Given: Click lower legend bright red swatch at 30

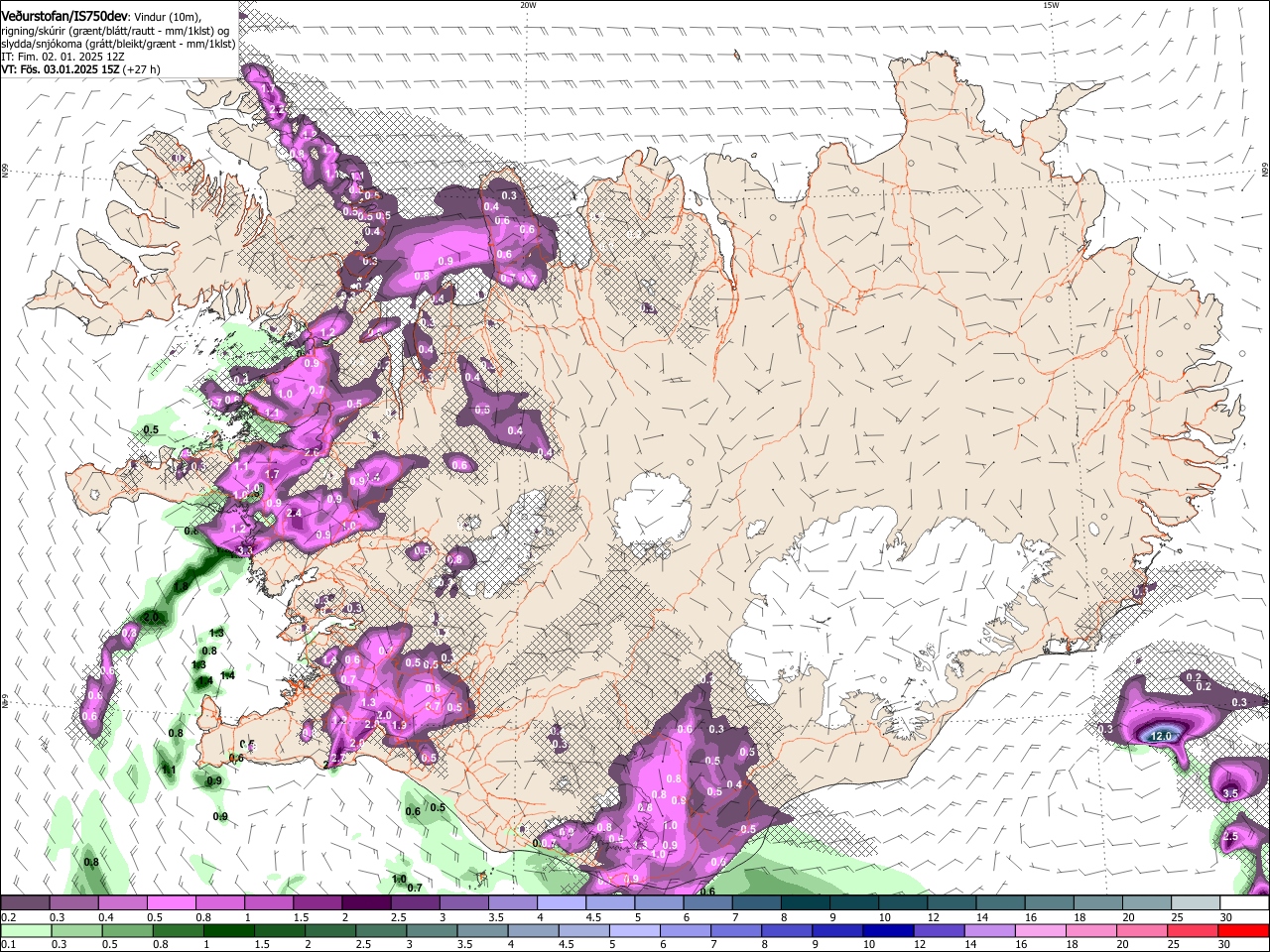Looking at the screenshot, I should coord(1244,930).
